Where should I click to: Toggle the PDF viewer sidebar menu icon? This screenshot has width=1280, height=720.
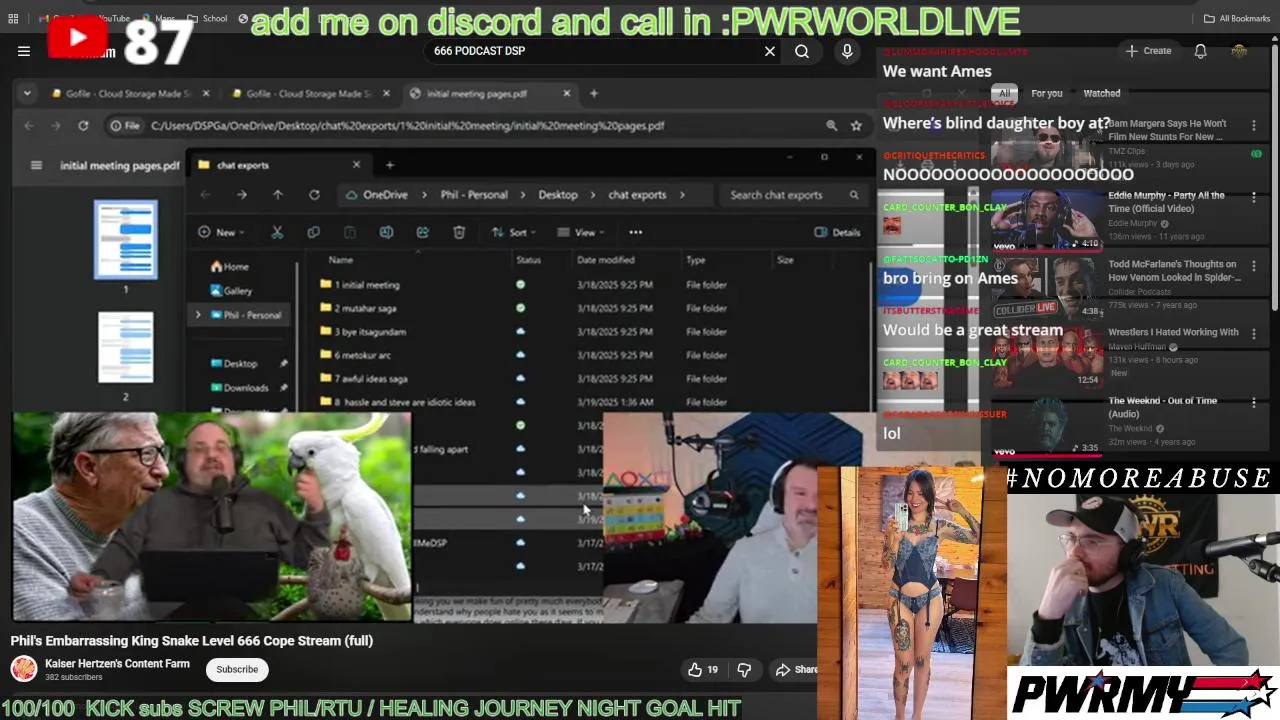36,165
